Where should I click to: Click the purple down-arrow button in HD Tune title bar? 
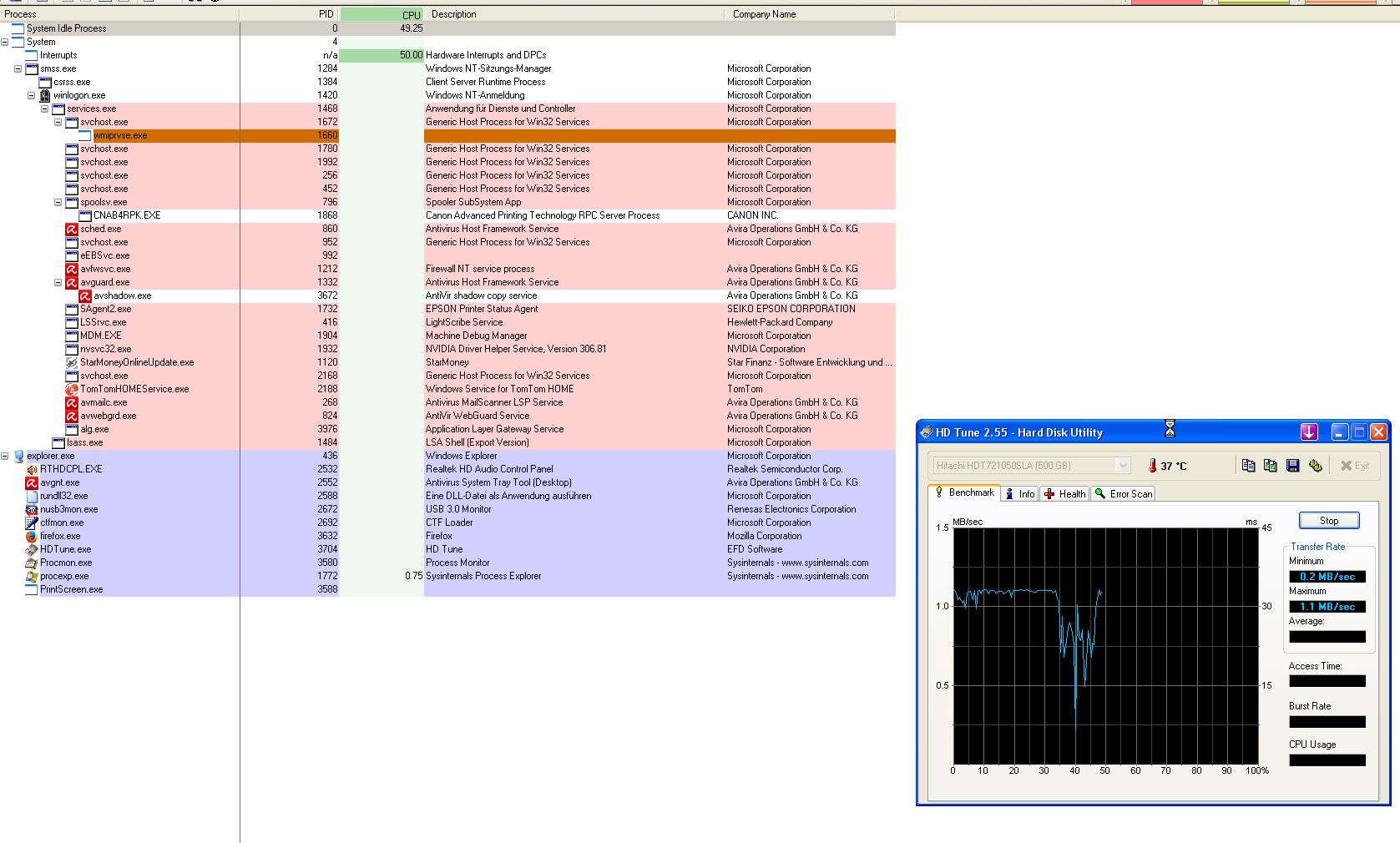tap(1309, 432)
